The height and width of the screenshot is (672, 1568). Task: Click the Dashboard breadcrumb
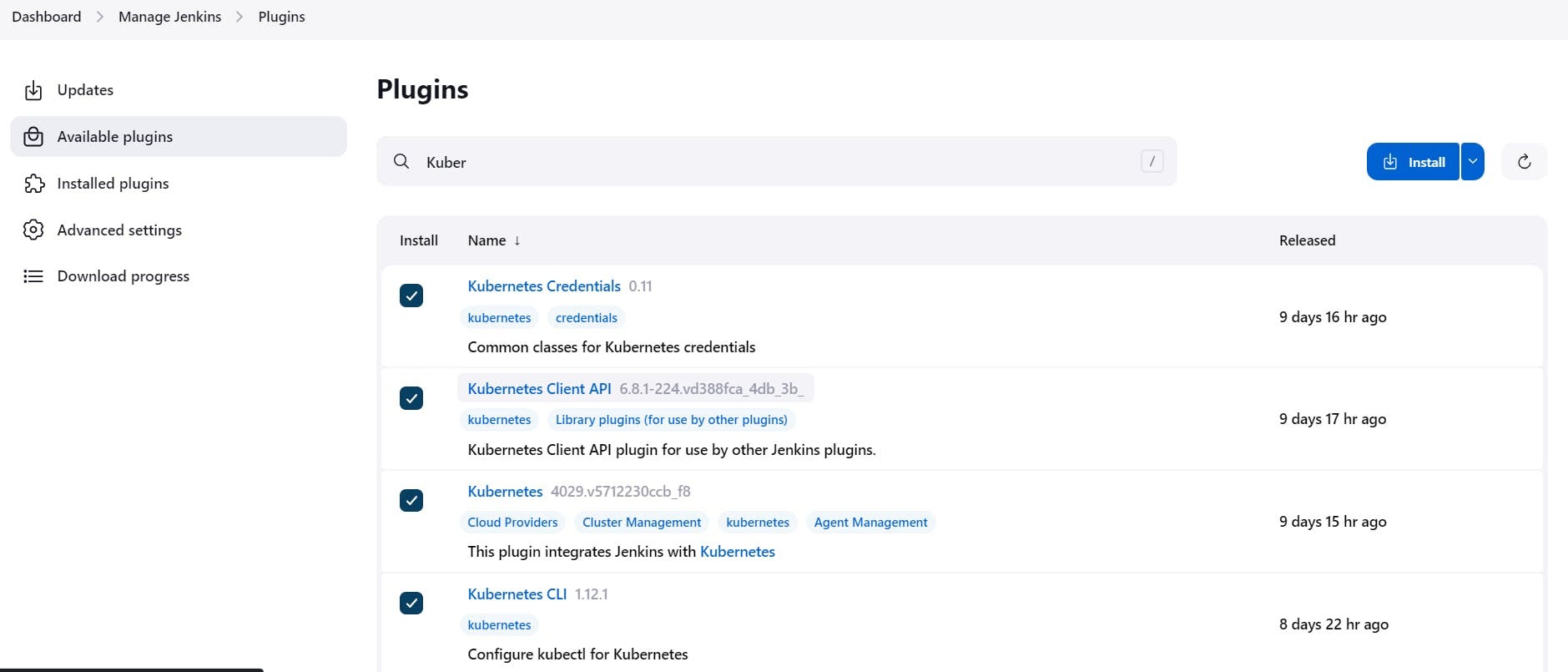(x=47, y=17)
